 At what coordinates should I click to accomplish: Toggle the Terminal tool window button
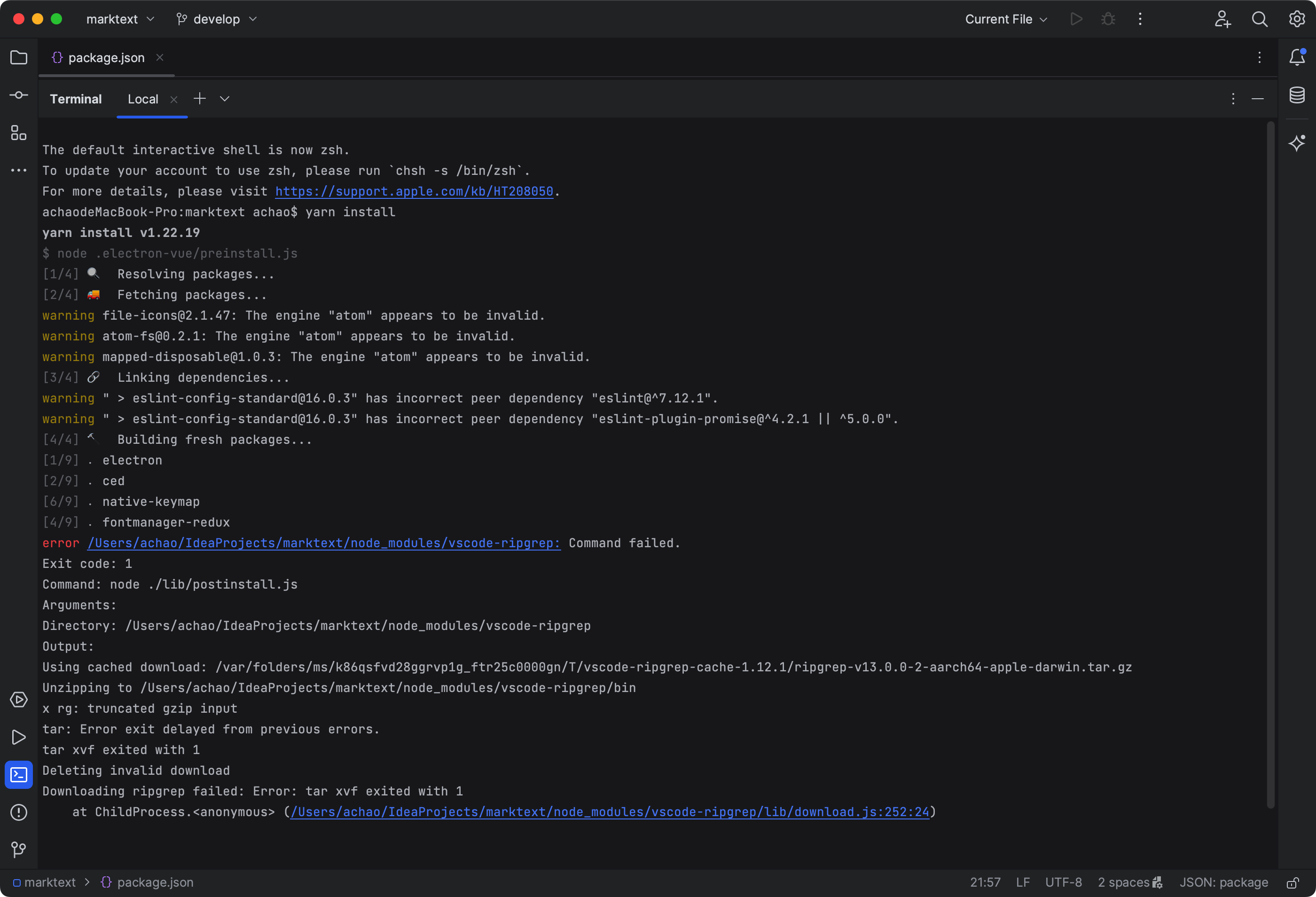click(x=19, y=775)
